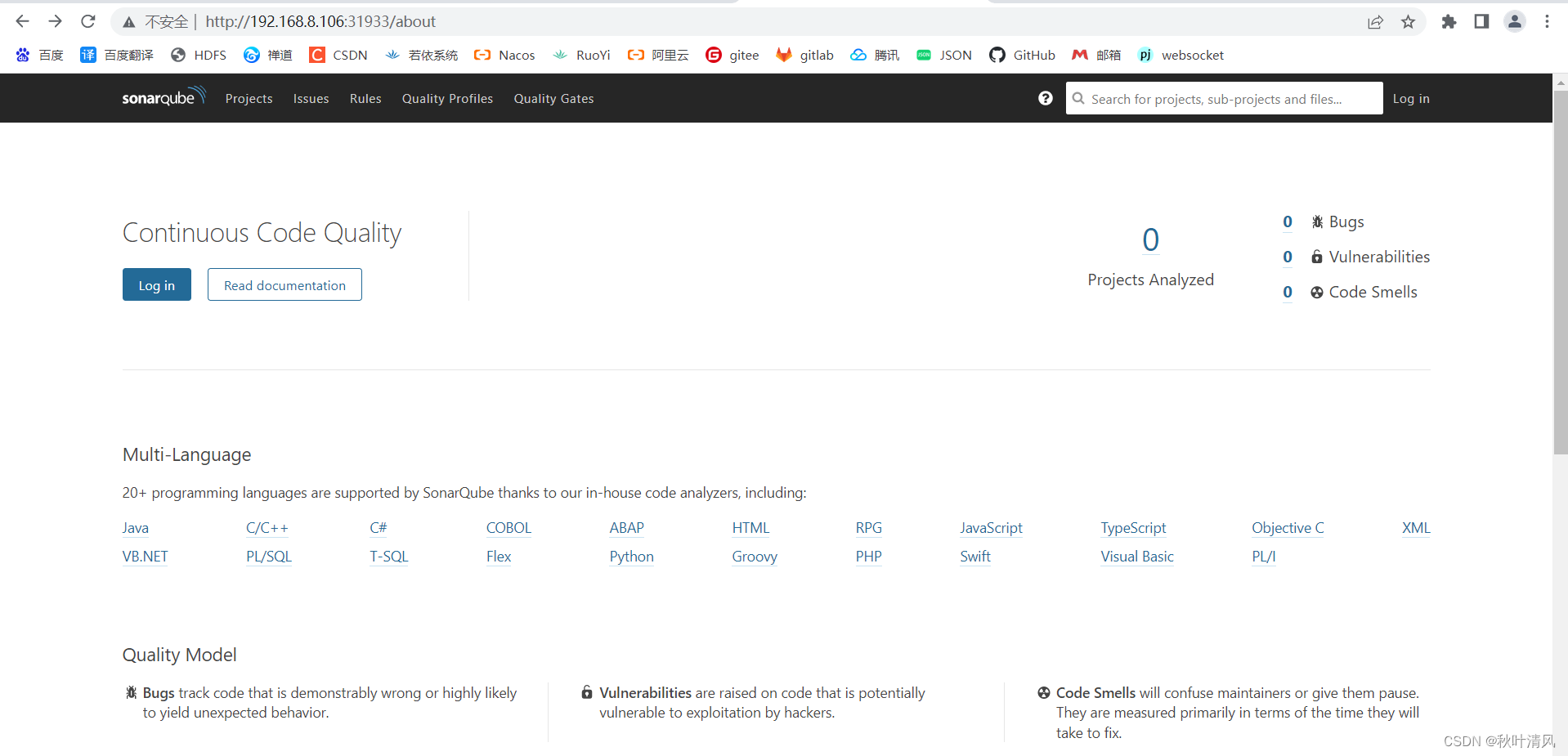
Task: Open the Issues menu item
Action: [311, 98]
